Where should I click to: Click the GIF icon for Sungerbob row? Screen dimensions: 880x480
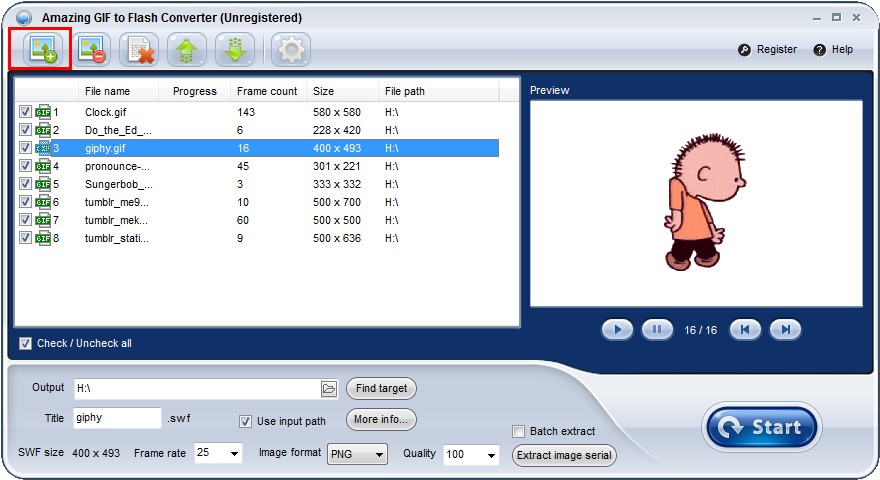coord(43,184)
